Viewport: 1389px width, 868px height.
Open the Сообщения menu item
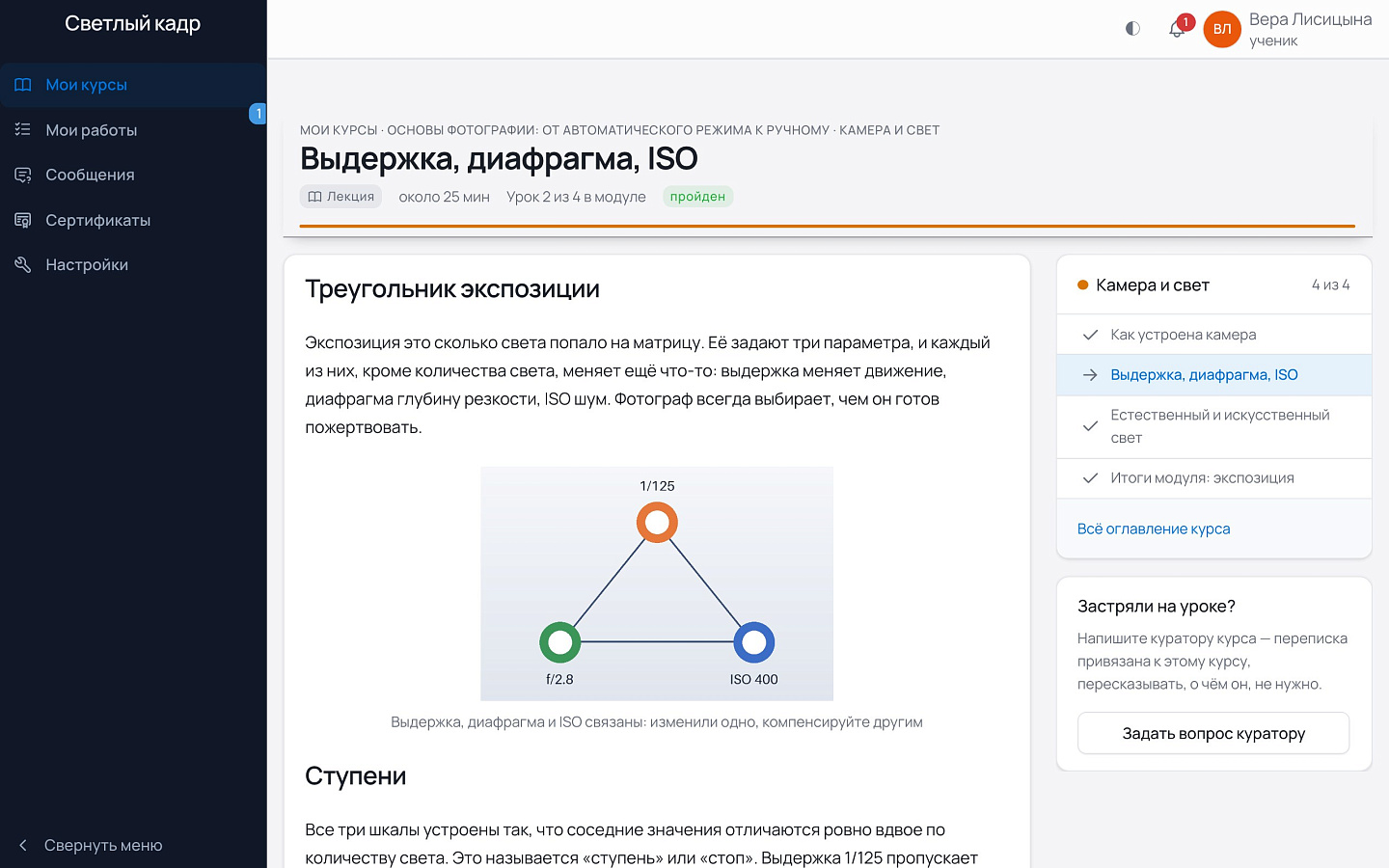coord(133,175)
